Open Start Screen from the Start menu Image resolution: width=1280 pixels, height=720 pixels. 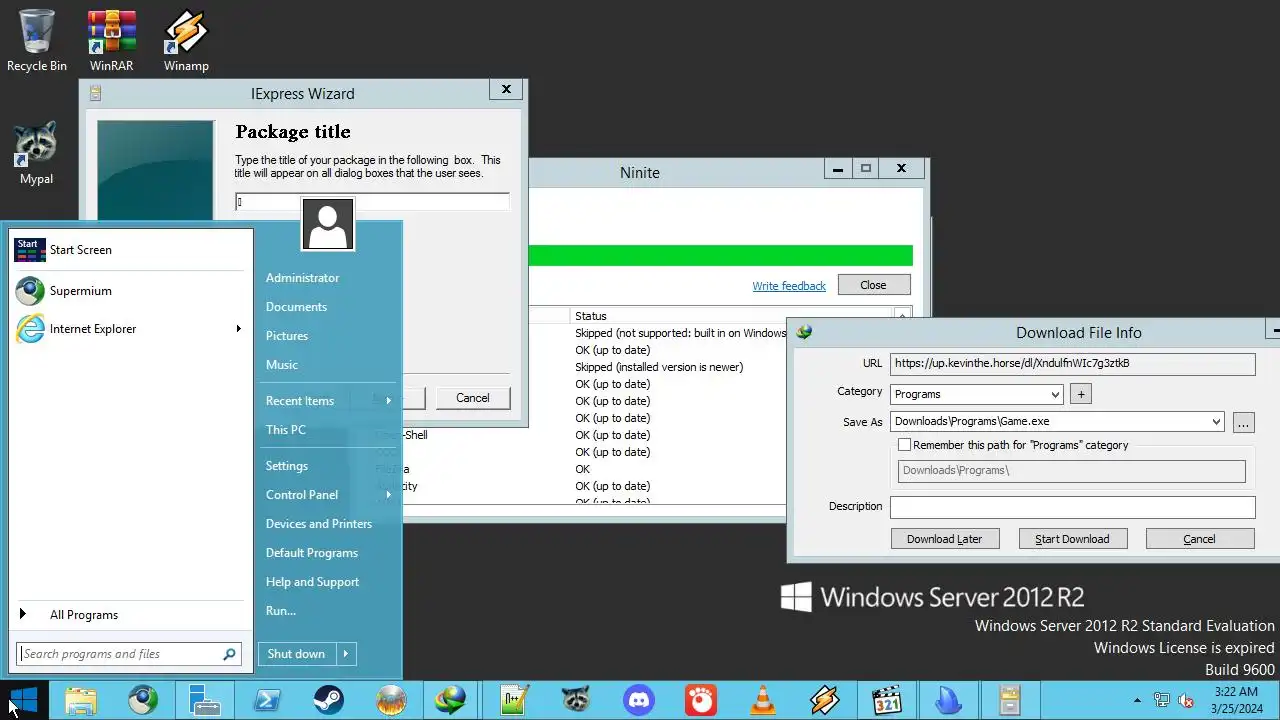tap(130, 250)
